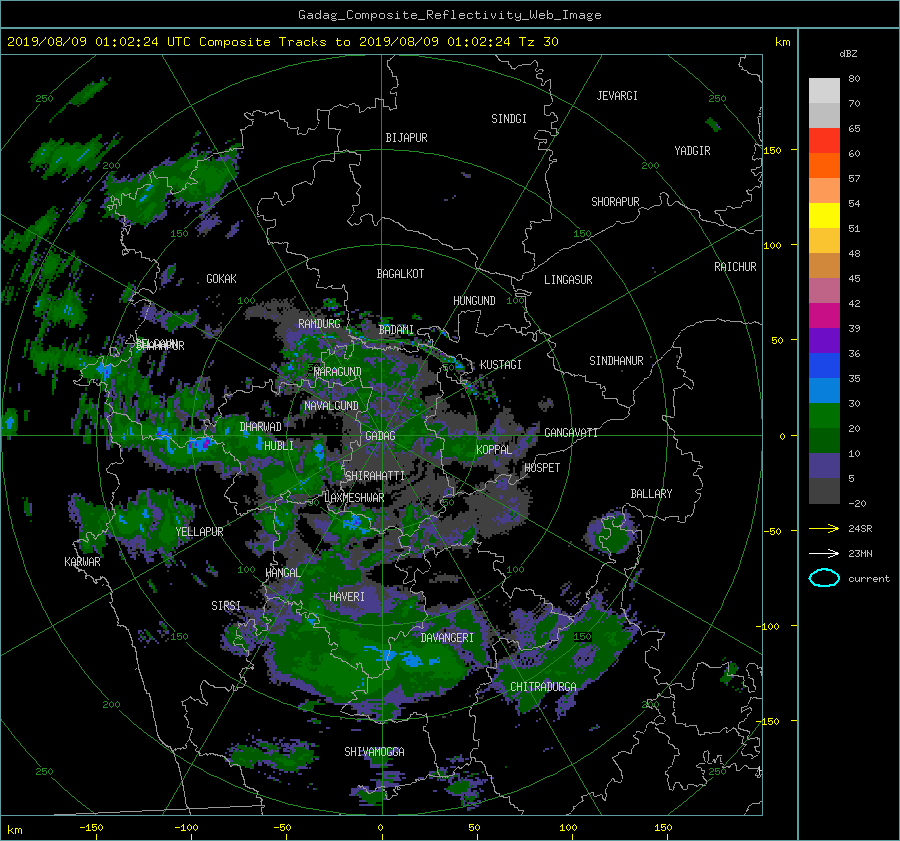The image size is (900, 841).
Task: Click the GANGAVATI city label
Action: coord(571,433)
